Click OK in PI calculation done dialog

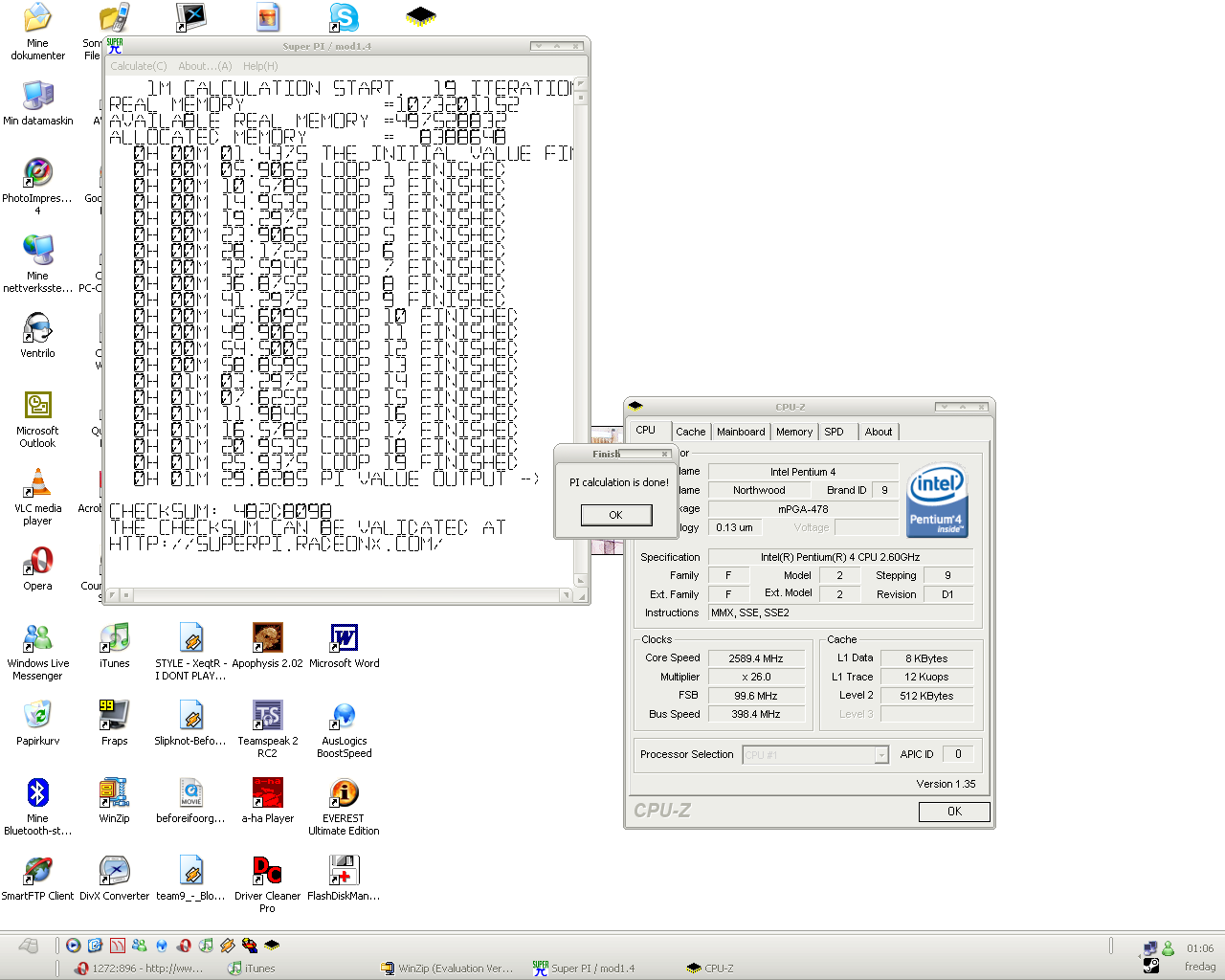point(616,515)
